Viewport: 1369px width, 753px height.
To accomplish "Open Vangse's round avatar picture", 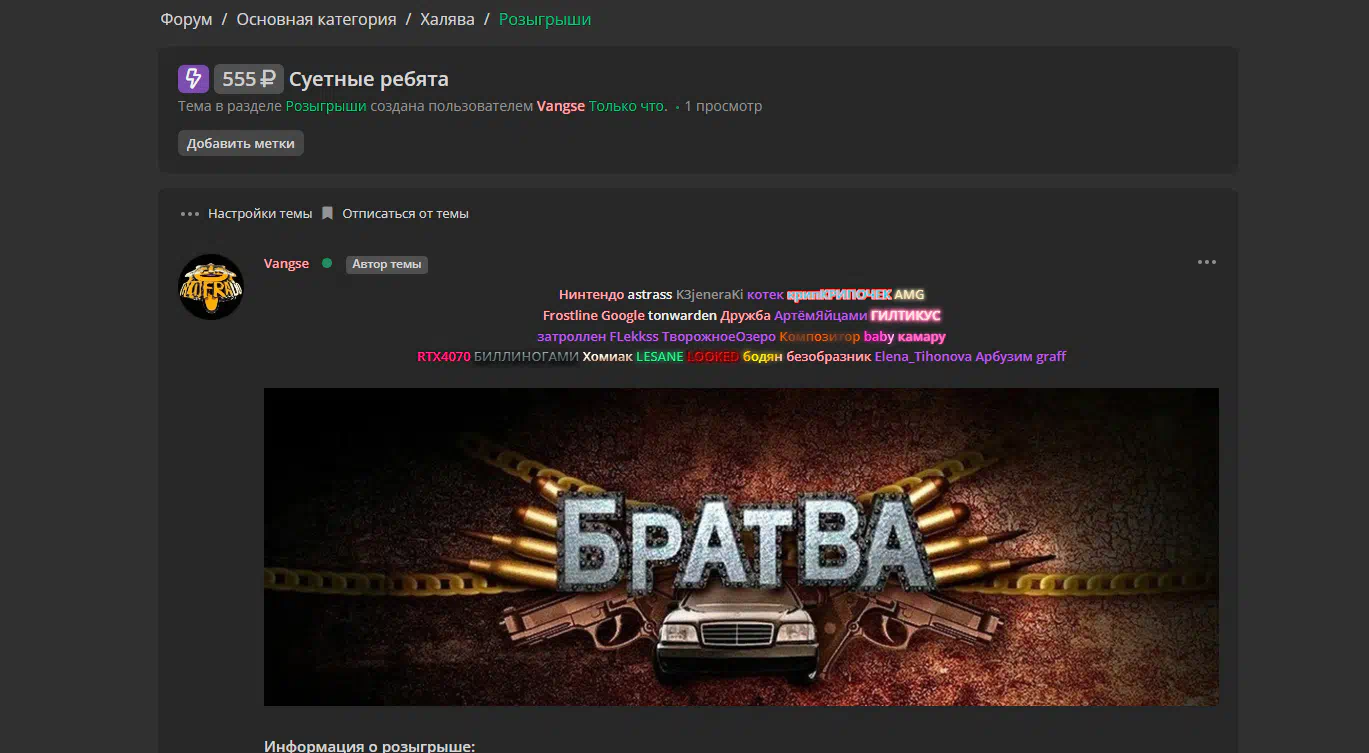I will (x=211, y=287).
